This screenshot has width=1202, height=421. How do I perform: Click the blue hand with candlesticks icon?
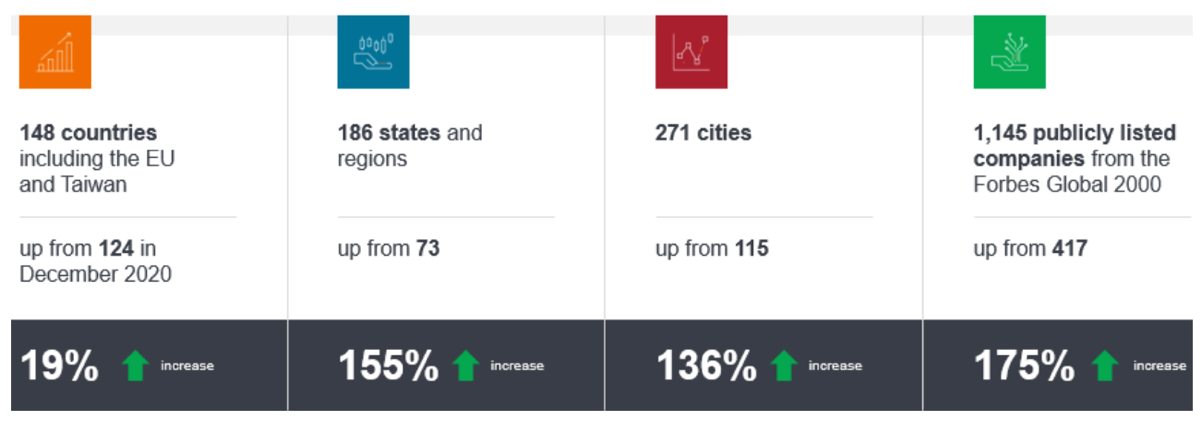click(374, 52)
